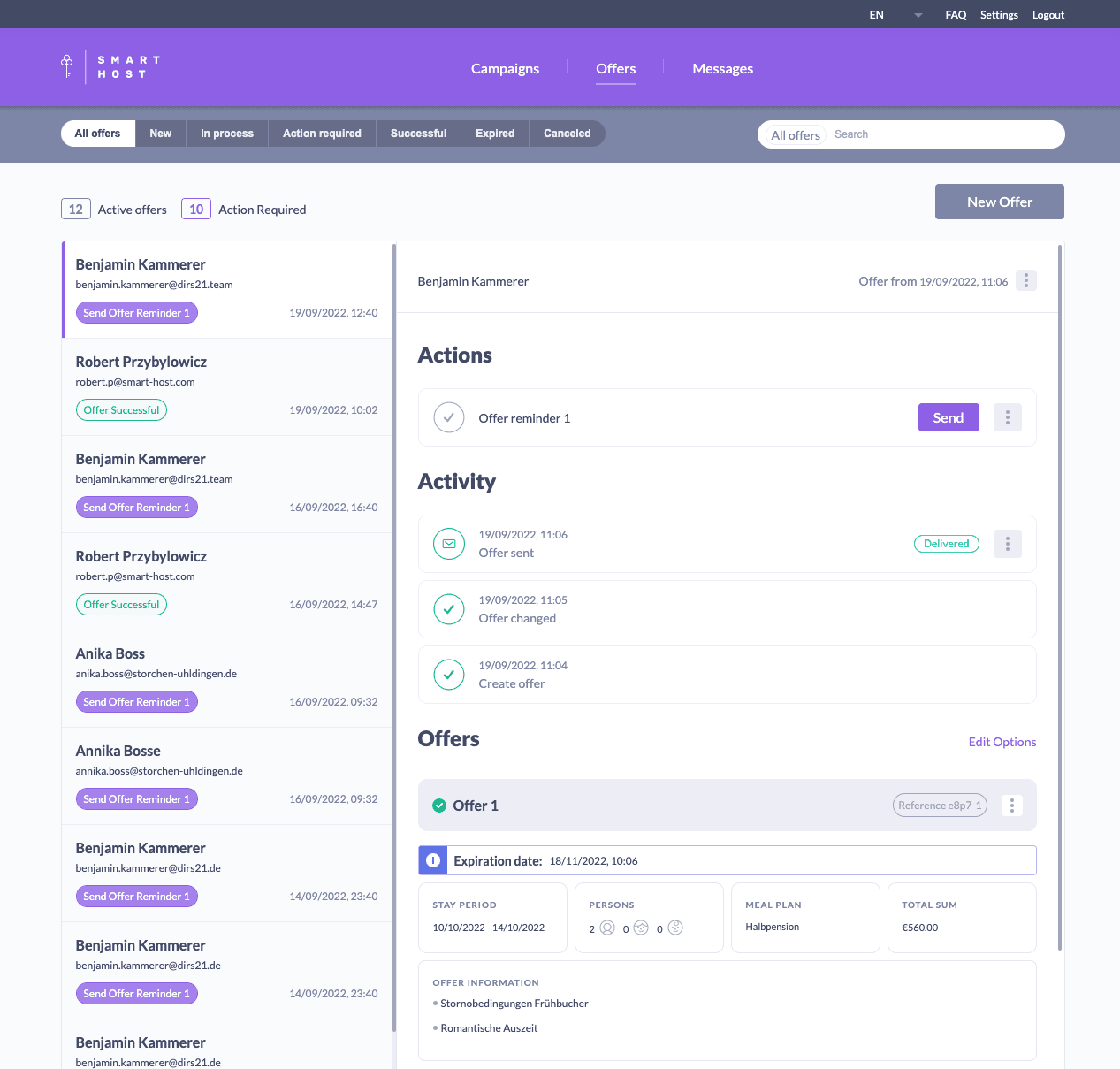Click the info icon beside Expiration date
The height and width of the screenshot is (1069, 1120).
[x=432, y=860]
